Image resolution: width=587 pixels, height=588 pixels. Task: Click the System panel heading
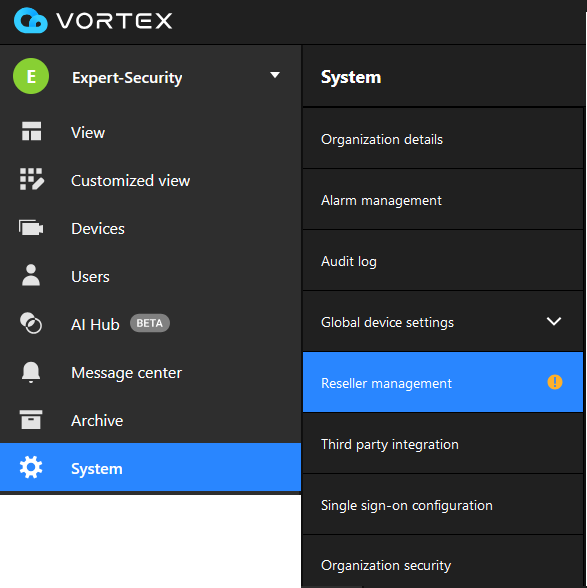tap(351, 77)
